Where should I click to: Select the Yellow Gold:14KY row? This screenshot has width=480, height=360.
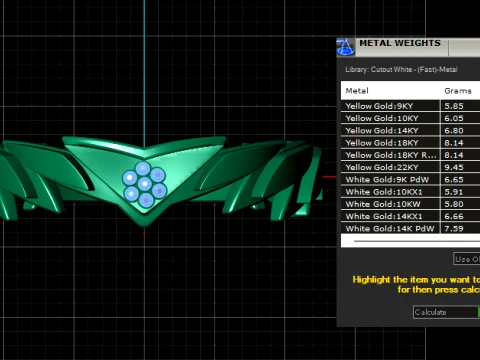(x=410, y=131)
